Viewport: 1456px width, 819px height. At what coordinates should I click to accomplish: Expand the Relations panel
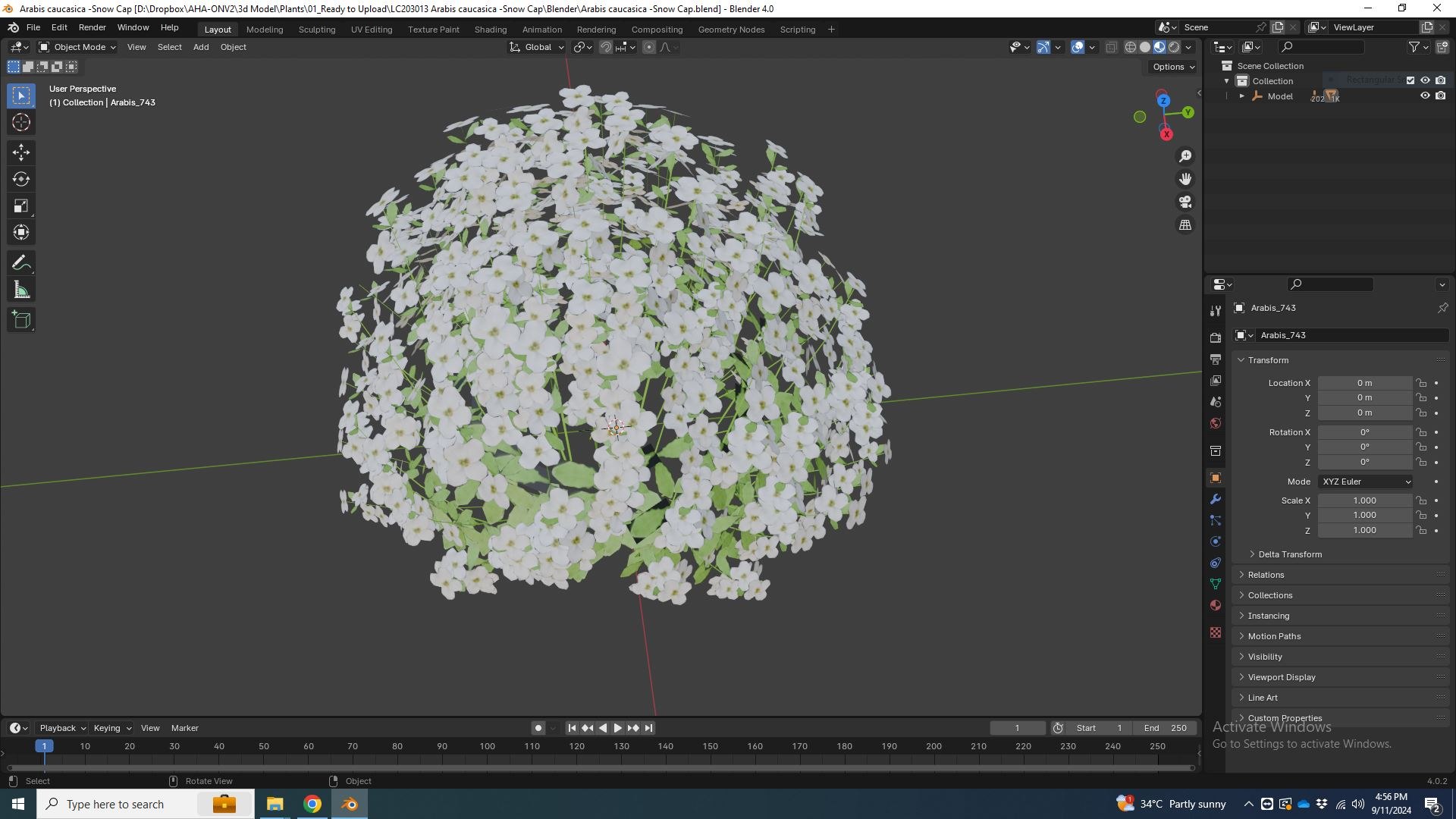coord(1266,575)
